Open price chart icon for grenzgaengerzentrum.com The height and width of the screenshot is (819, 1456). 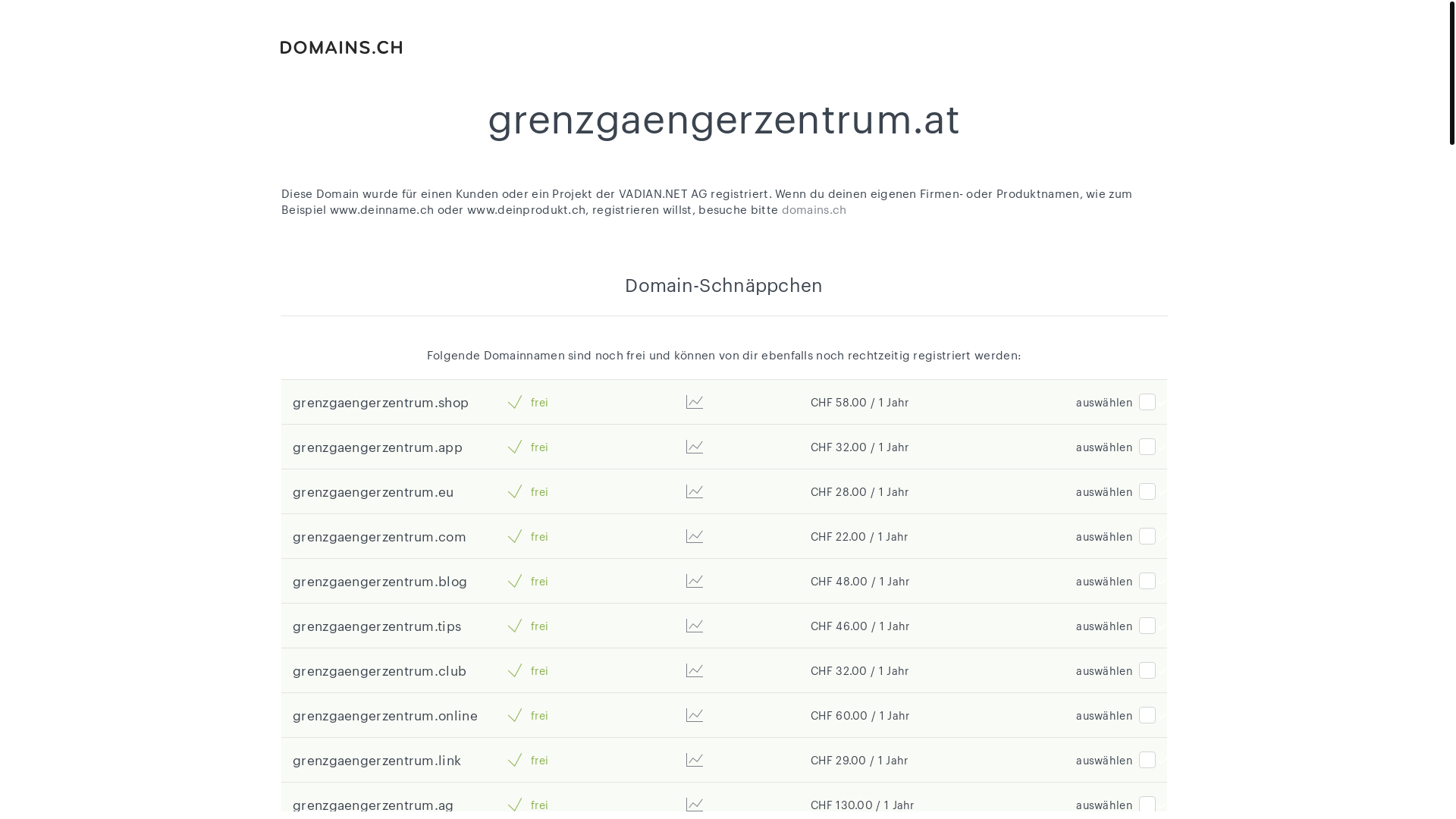694,536
